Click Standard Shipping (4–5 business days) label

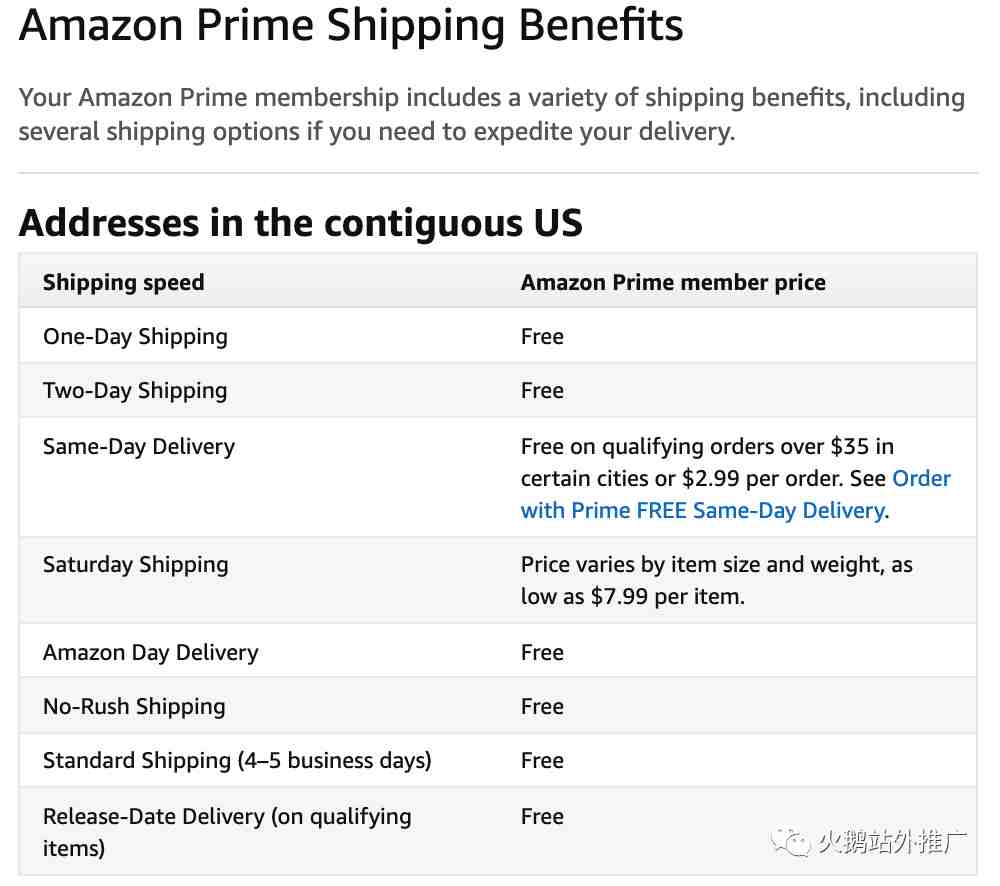point(237,760)
